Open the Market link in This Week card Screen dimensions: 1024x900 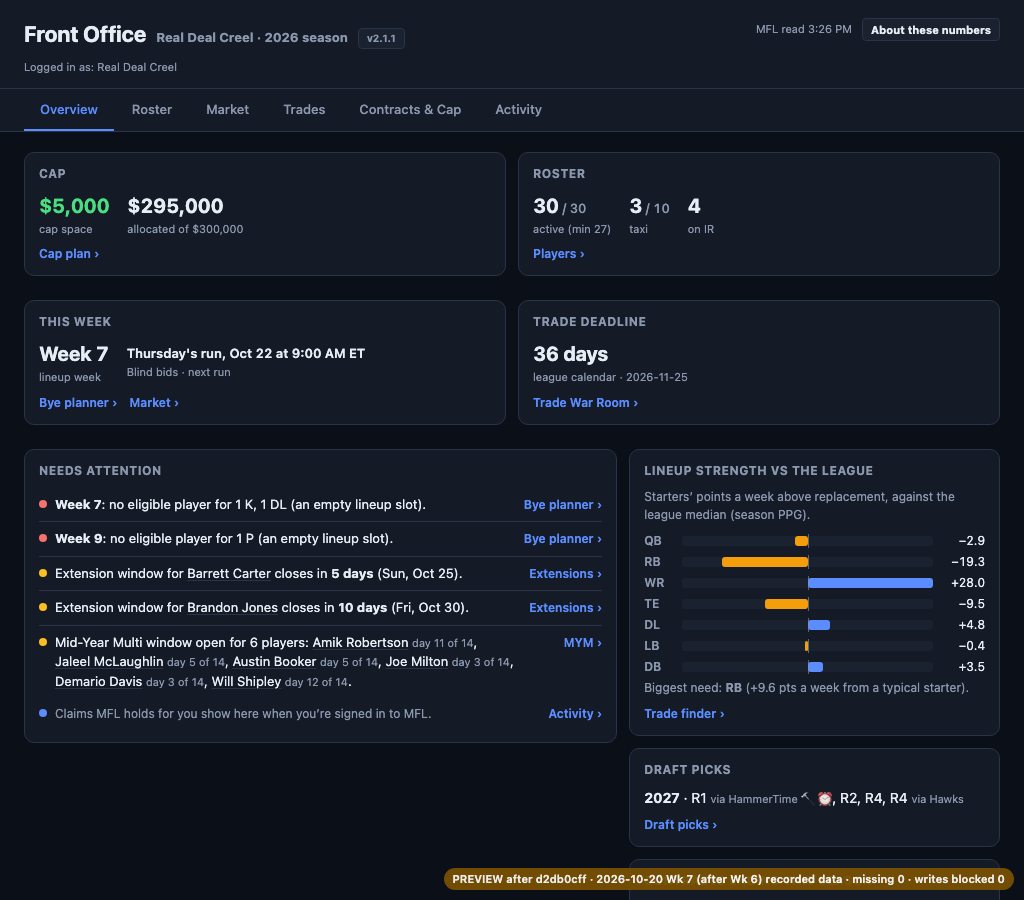pyautogui.click(x=154, y=403)
